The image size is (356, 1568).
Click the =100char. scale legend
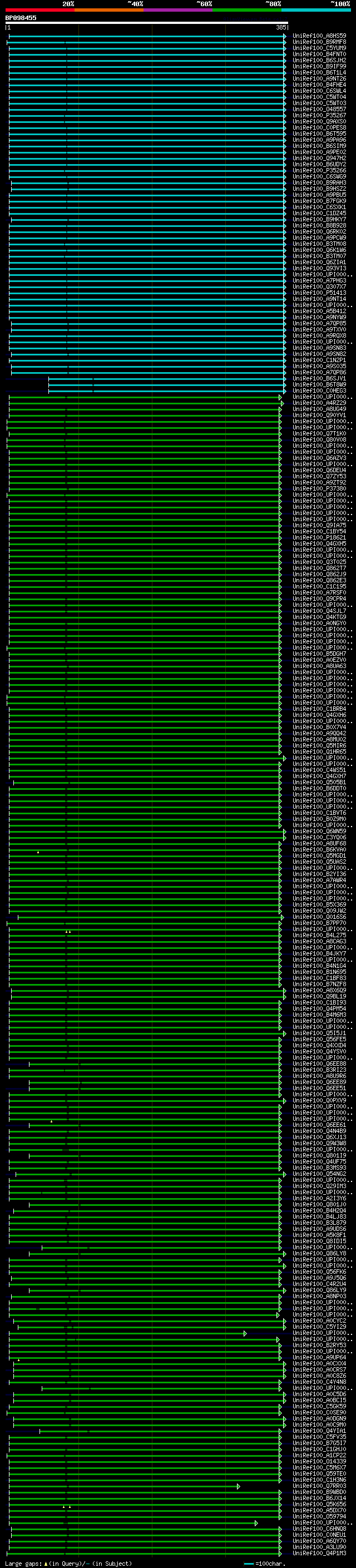point(265,1564)
